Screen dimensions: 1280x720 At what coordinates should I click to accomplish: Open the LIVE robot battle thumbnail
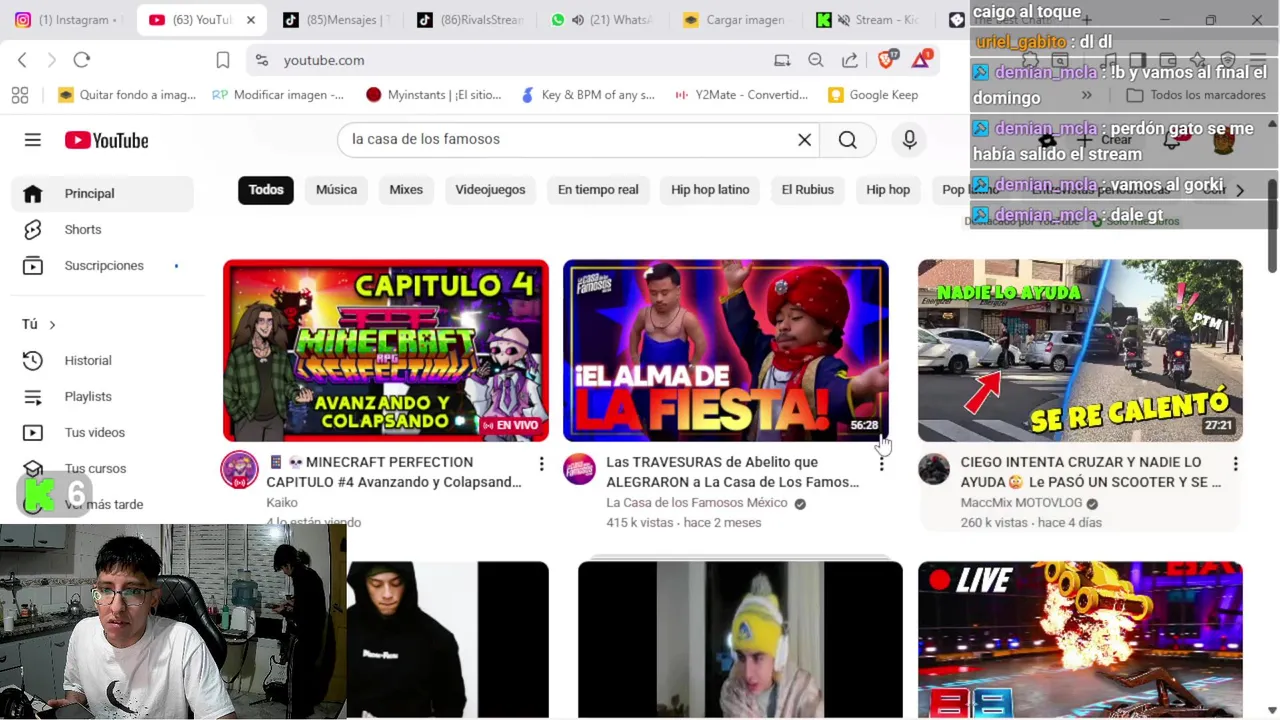pos(1080,640)
